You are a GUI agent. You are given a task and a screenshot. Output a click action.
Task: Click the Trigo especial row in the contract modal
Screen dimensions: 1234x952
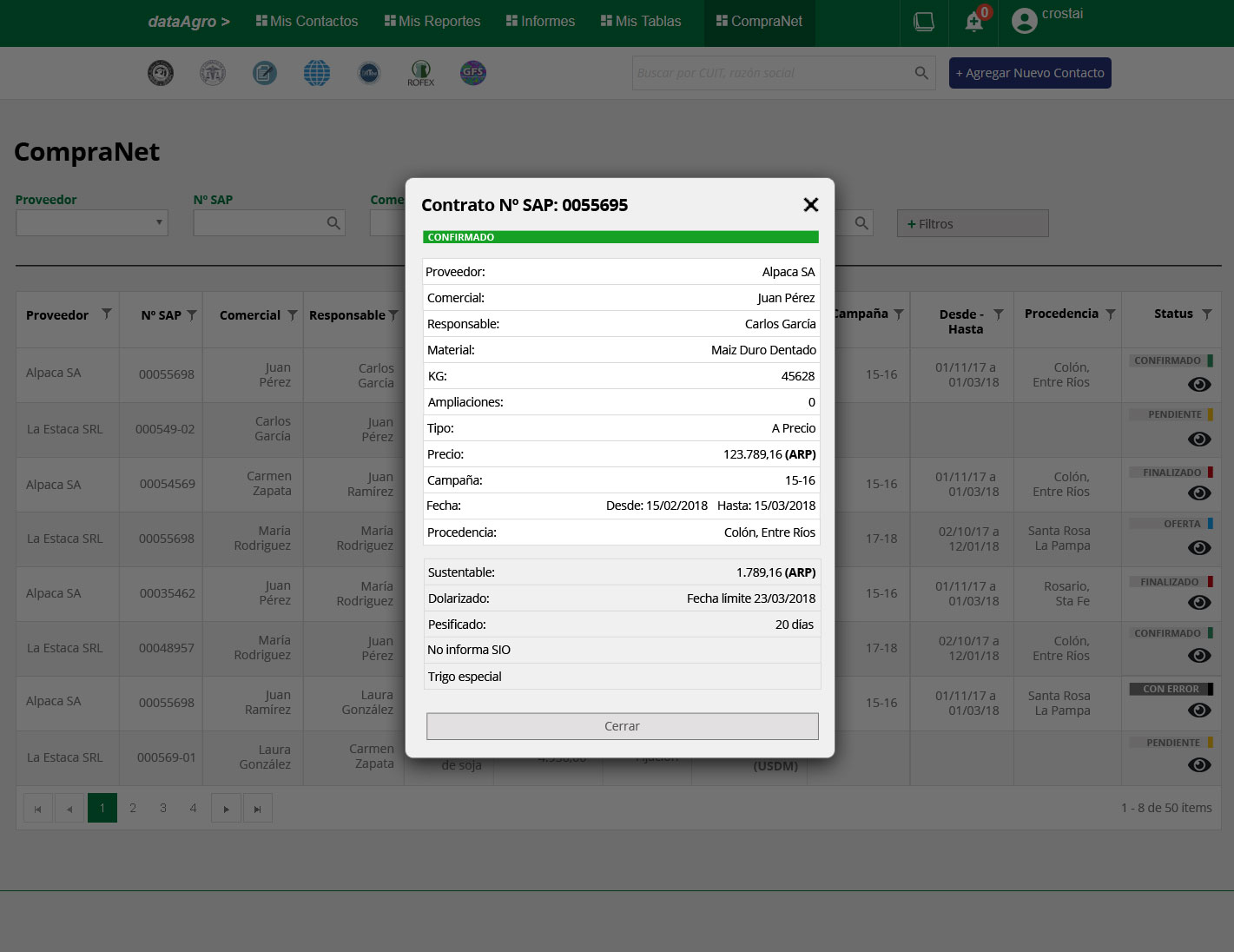pyautogui.click(x=622, y=677)
